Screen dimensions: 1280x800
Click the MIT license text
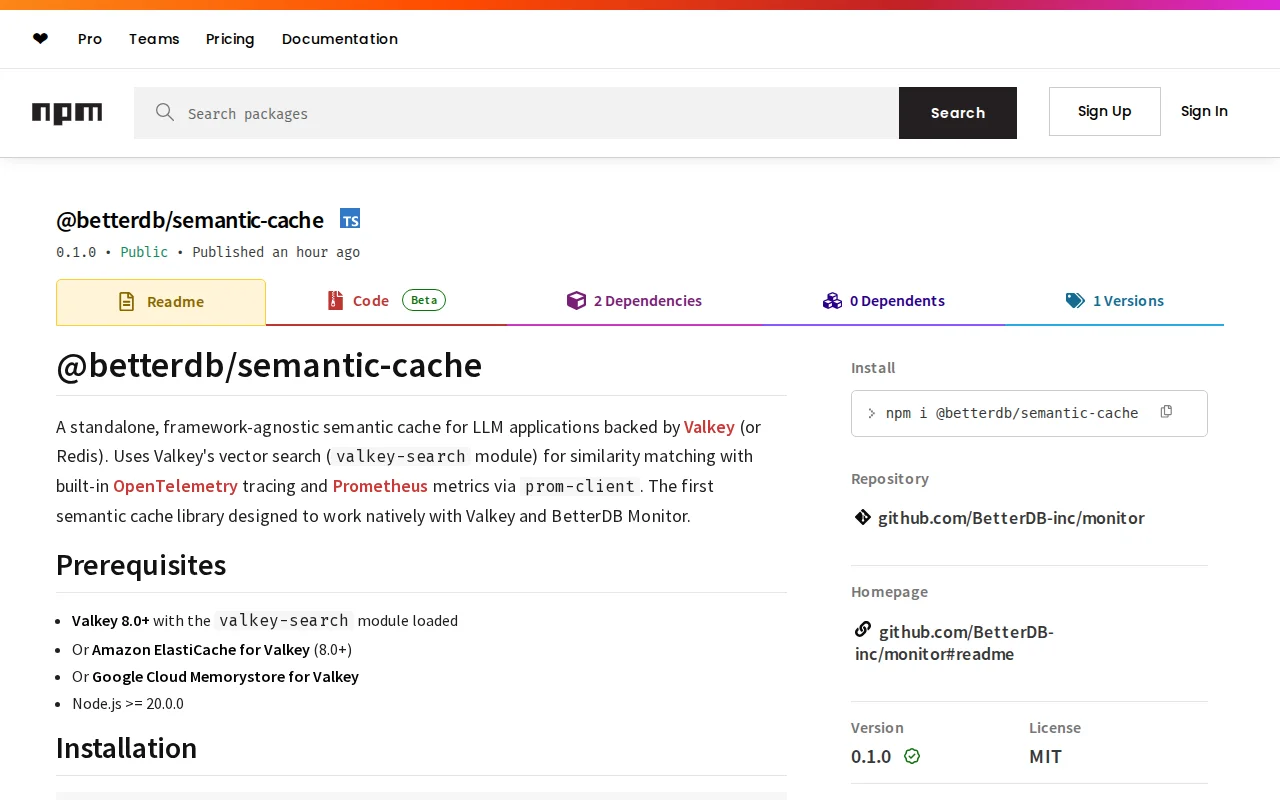(x=1045, y=757)
